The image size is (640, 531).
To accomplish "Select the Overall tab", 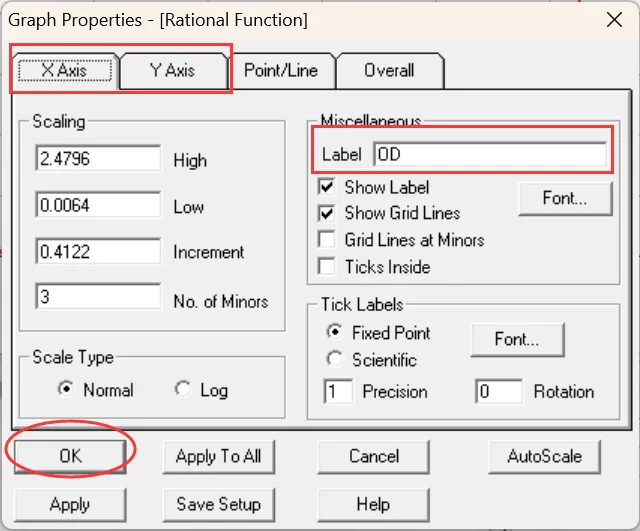I will coord(389,71).
